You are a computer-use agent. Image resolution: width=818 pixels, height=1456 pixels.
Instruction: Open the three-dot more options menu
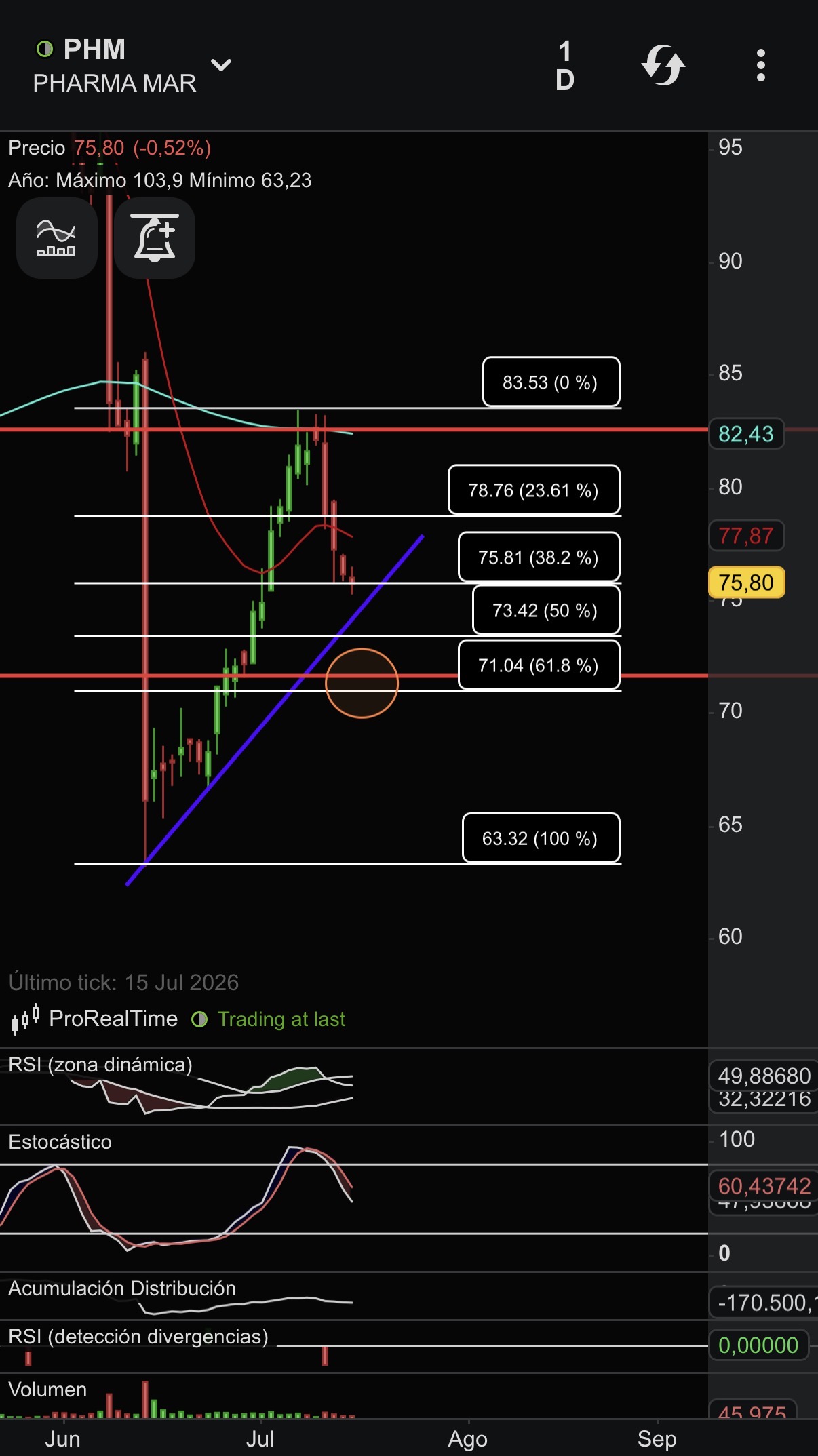click(x=761, y=66)
